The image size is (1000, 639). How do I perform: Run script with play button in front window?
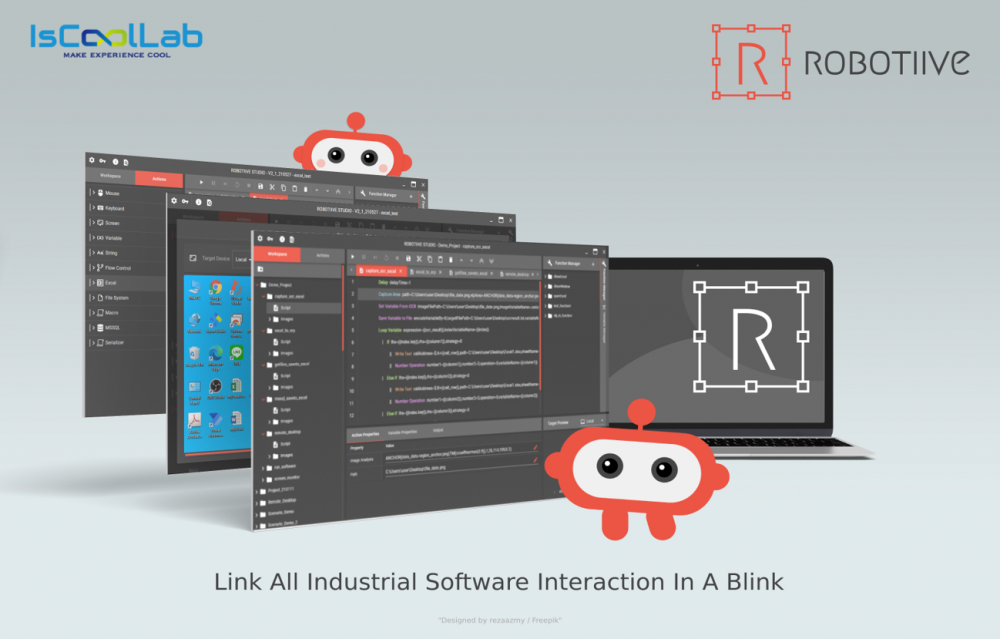[353, 257]
